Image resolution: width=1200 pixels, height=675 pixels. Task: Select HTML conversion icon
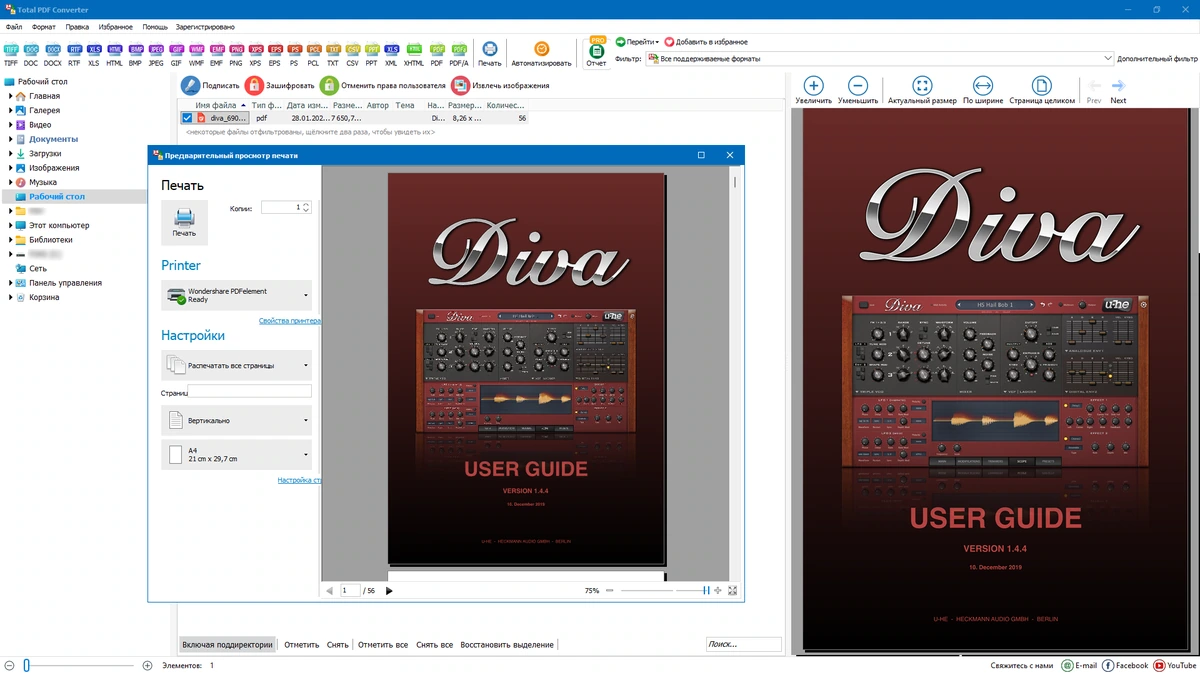point(115,54)
